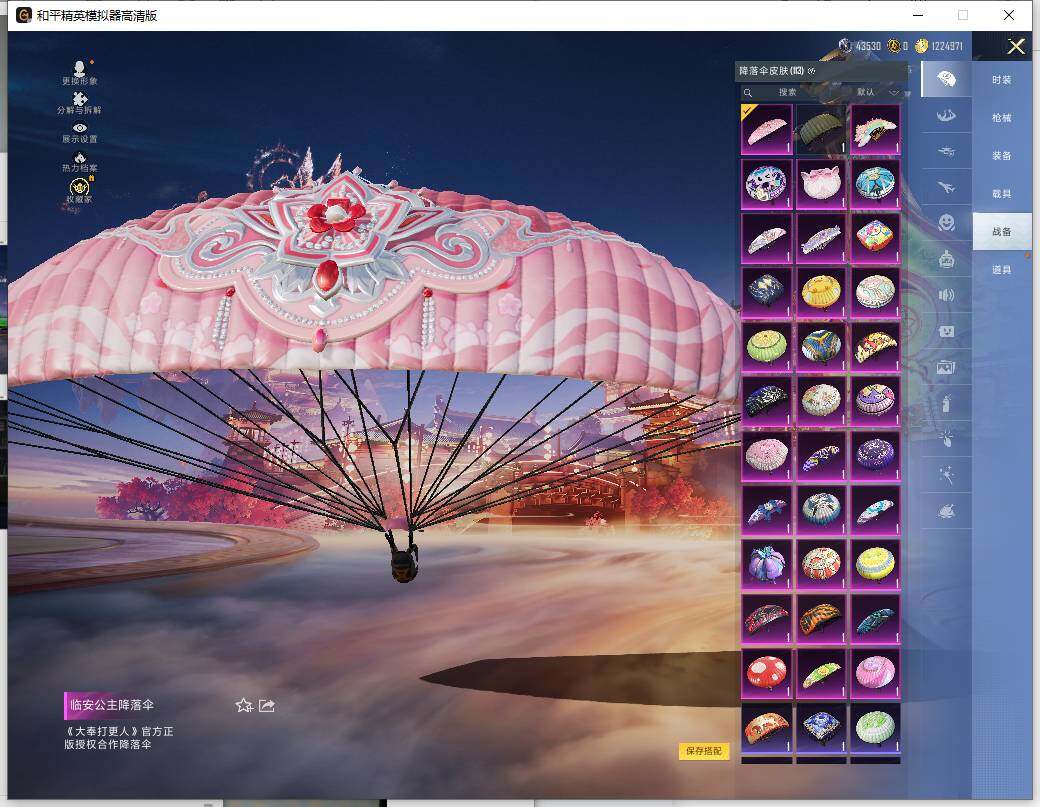1040x807 pixels.
Task: Click the 分解与拆解 puzzle icon
Action: (79, 98)
